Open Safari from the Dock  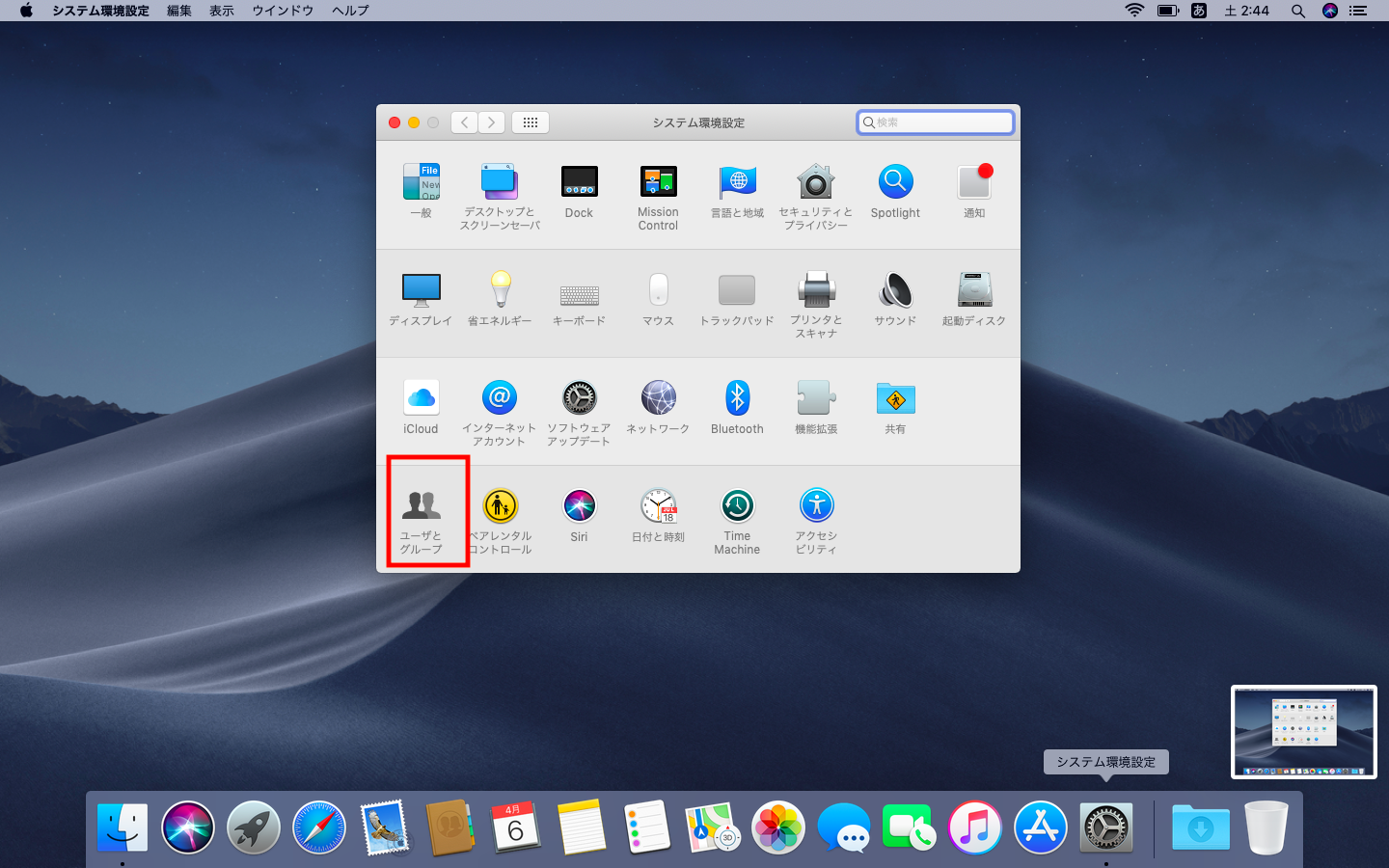[x=319, y=827]
